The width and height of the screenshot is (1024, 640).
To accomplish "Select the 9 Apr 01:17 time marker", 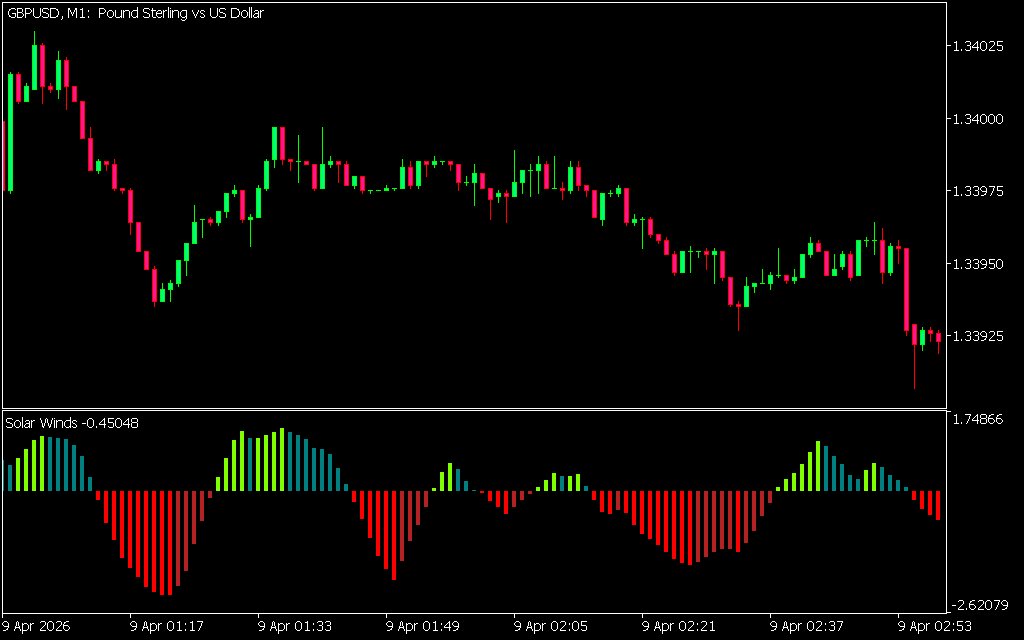I will (x=167, y=626).
